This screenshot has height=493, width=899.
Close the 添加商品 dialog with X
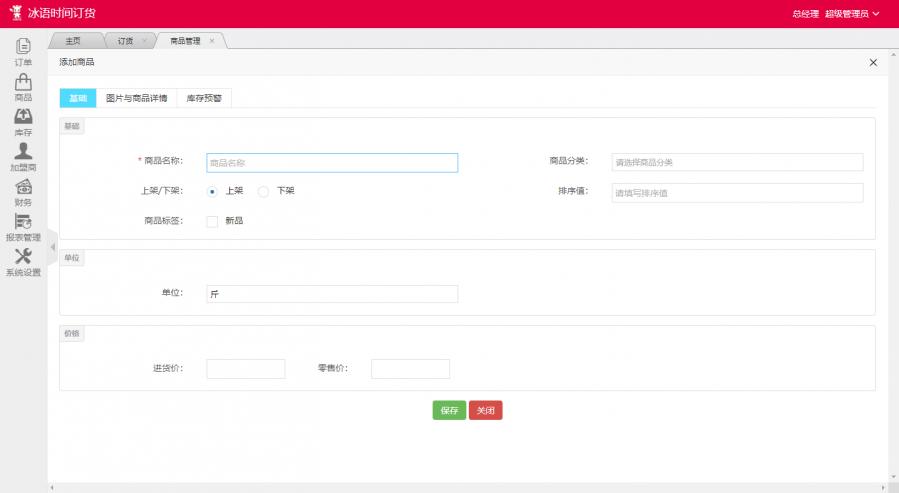coord(873,63)
